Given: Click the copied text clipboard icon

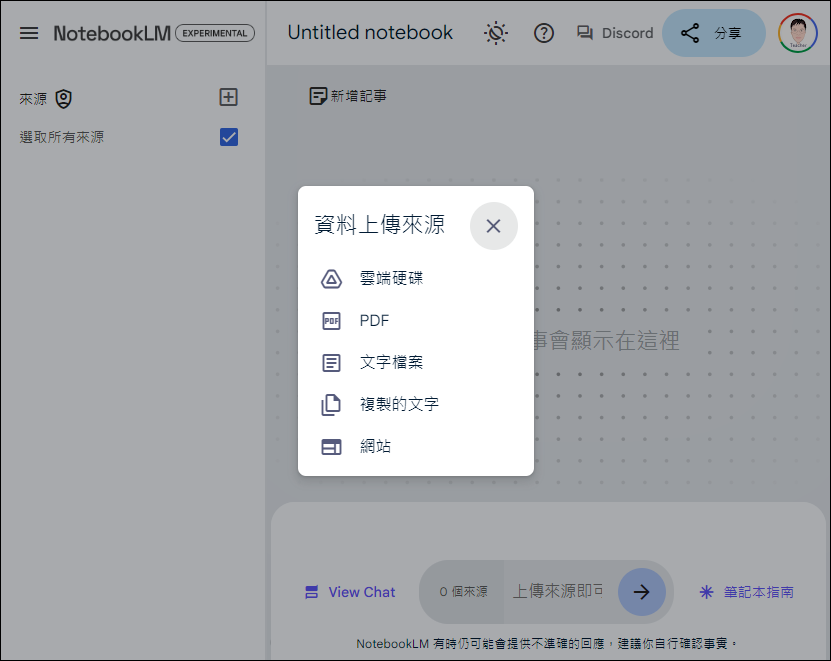Looking at the screenshot, I should (x=331, y=404).
